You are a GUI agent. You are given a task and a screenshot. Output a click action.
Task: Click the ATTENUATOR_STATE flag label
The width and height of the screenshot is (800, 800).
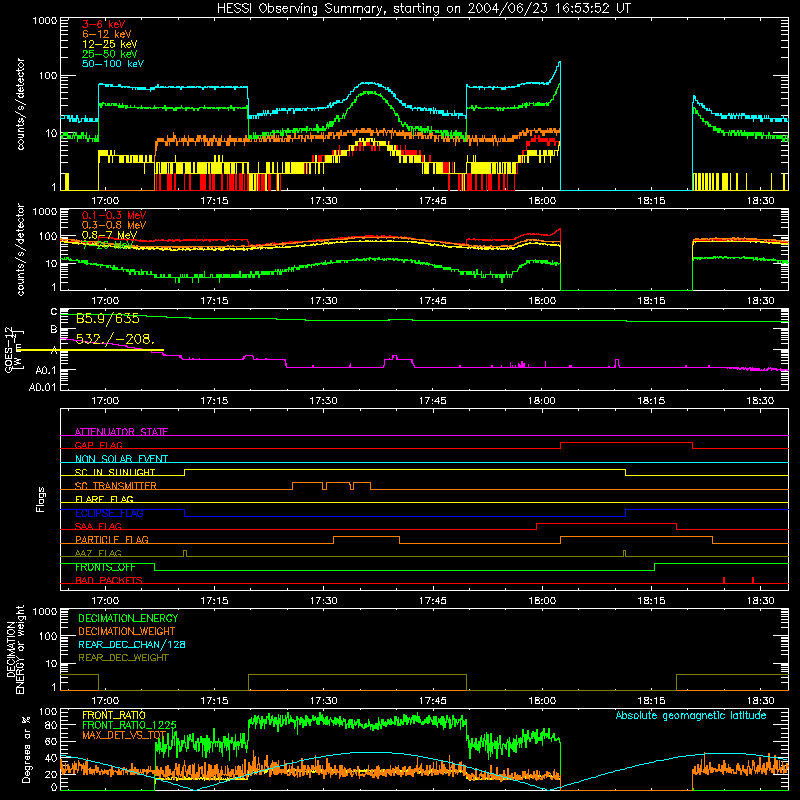pos(121,432)
